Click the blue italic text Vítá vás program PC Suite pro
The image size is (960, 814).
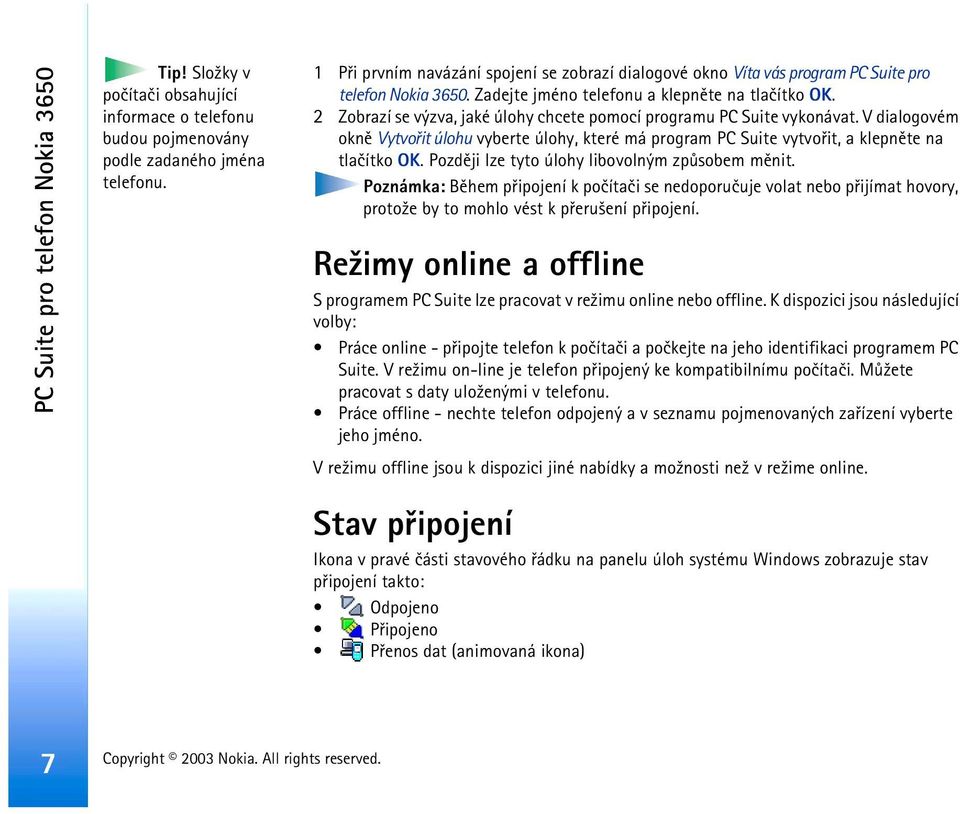(x=831, y=73)
